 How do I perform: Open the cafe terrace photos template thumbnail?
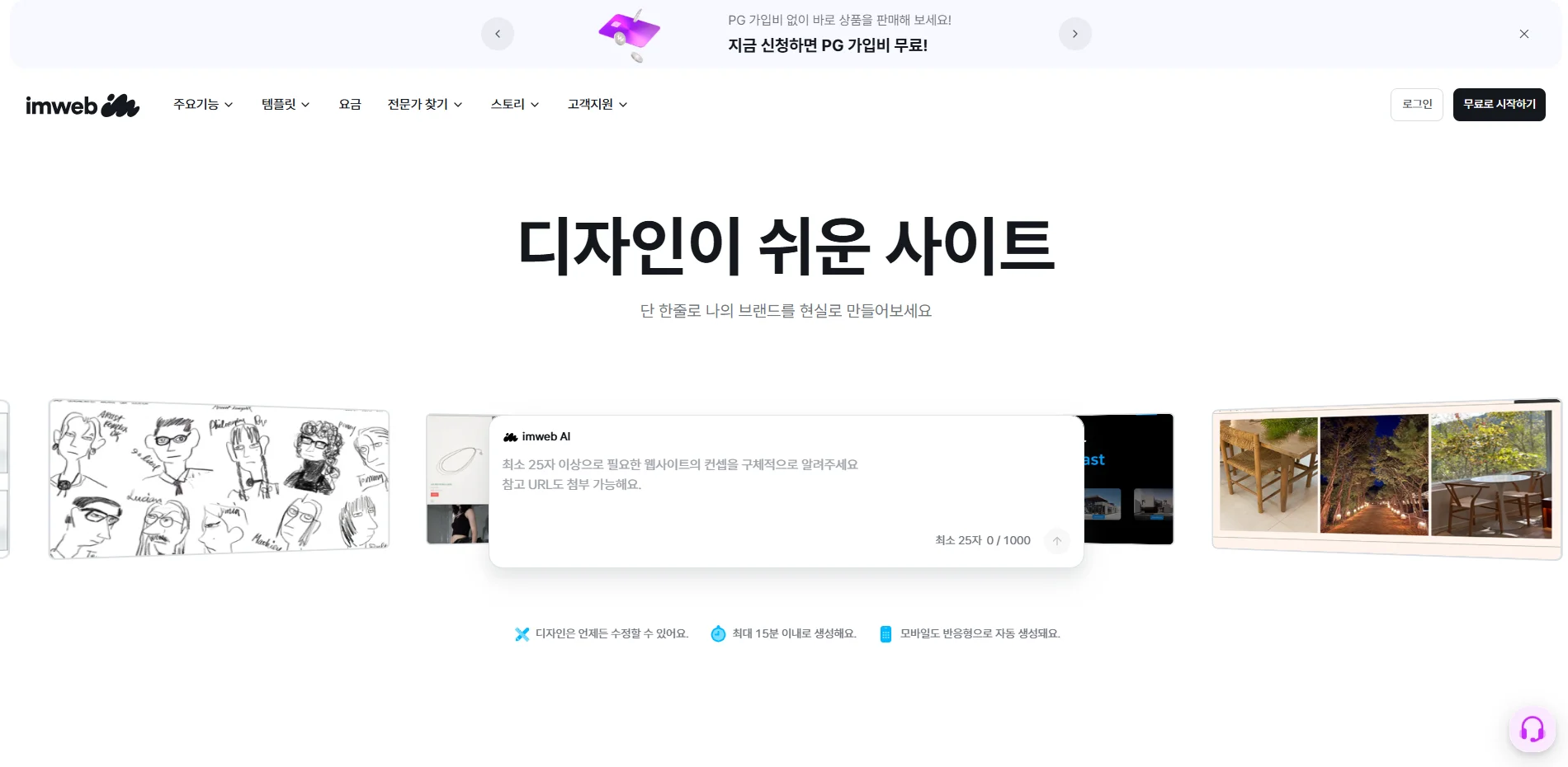click(x=1386, y=479)
